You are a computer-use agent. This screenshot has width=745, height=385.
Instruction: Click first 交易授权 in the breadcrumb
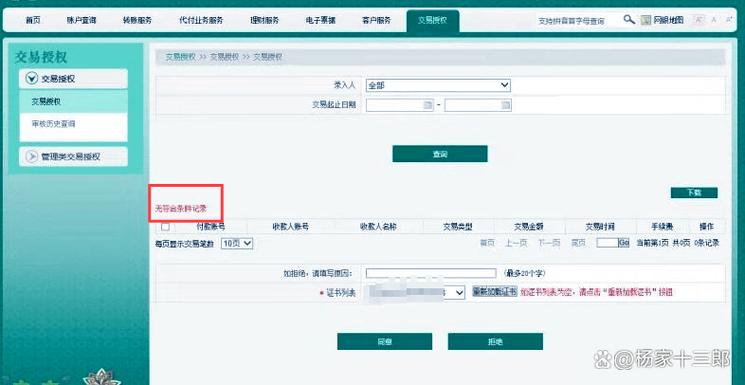pos(180,57)
